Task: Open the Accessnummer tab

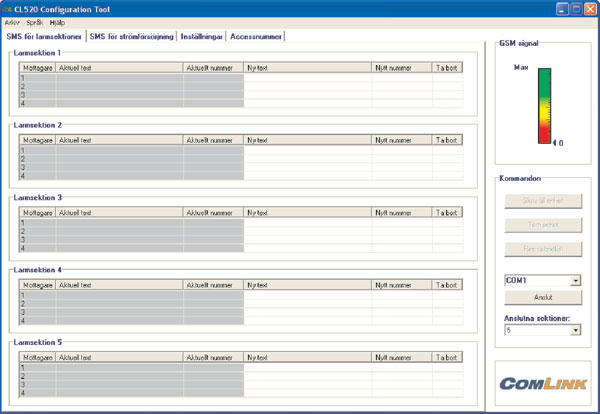Action: 256,36
